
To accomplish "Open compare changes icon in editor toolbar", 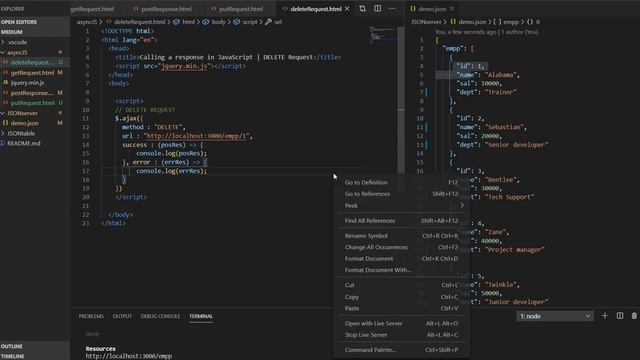I will (362, 9).
